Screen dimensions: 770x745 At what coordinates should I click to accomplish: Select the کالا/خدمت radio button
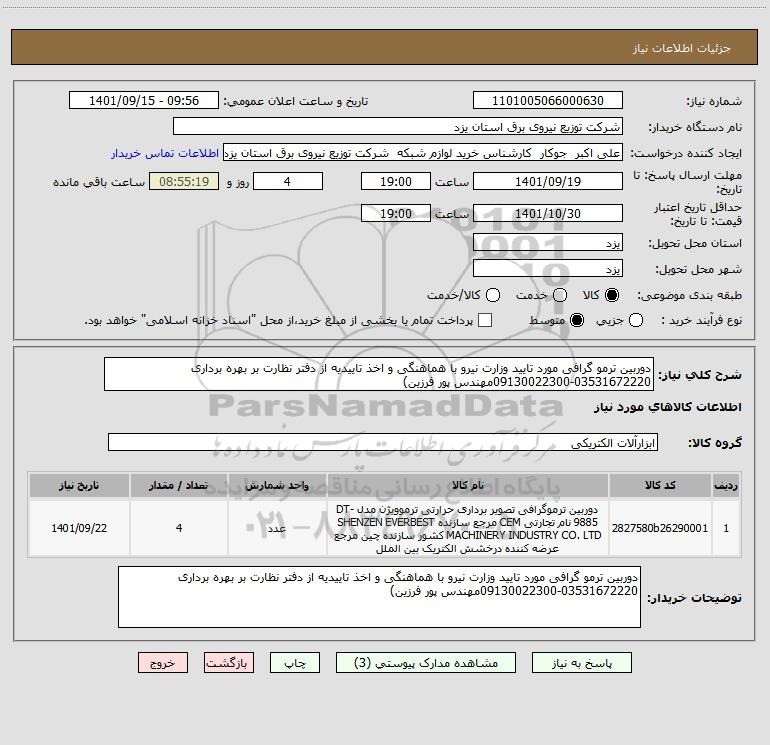coord(493,295)
